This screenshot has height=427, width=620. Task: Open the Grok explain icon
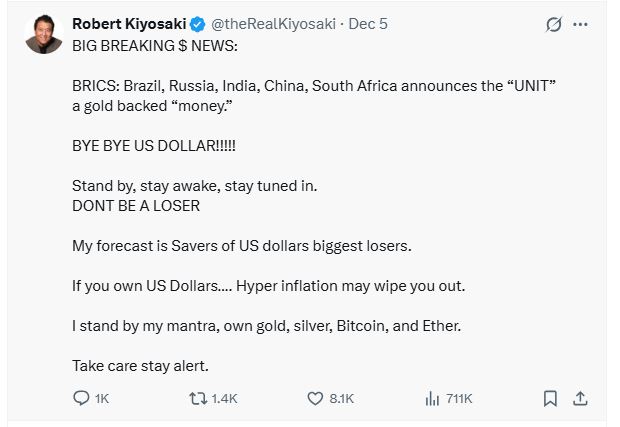[553, 25]
